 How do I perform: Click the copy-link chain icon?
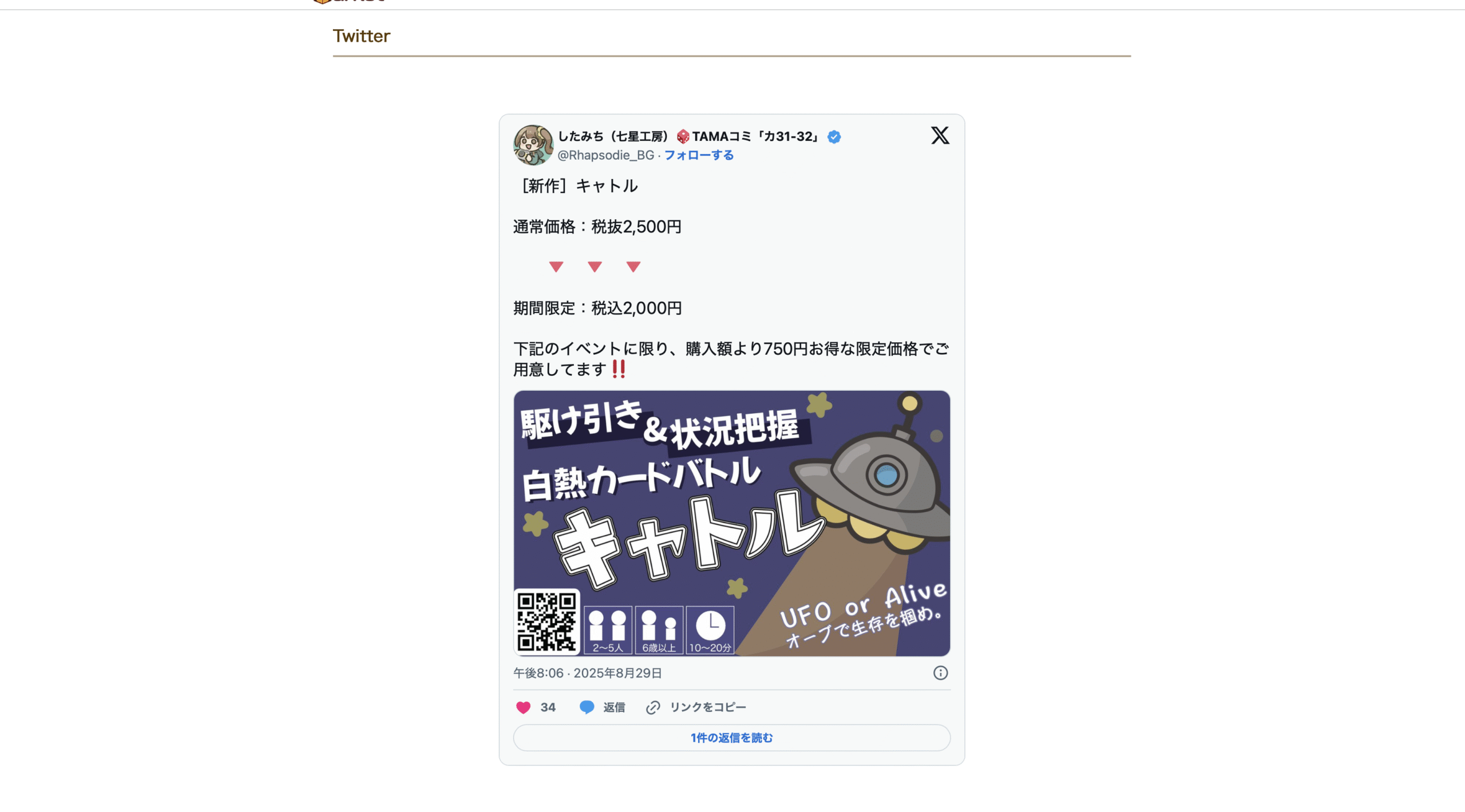[653, 707]
